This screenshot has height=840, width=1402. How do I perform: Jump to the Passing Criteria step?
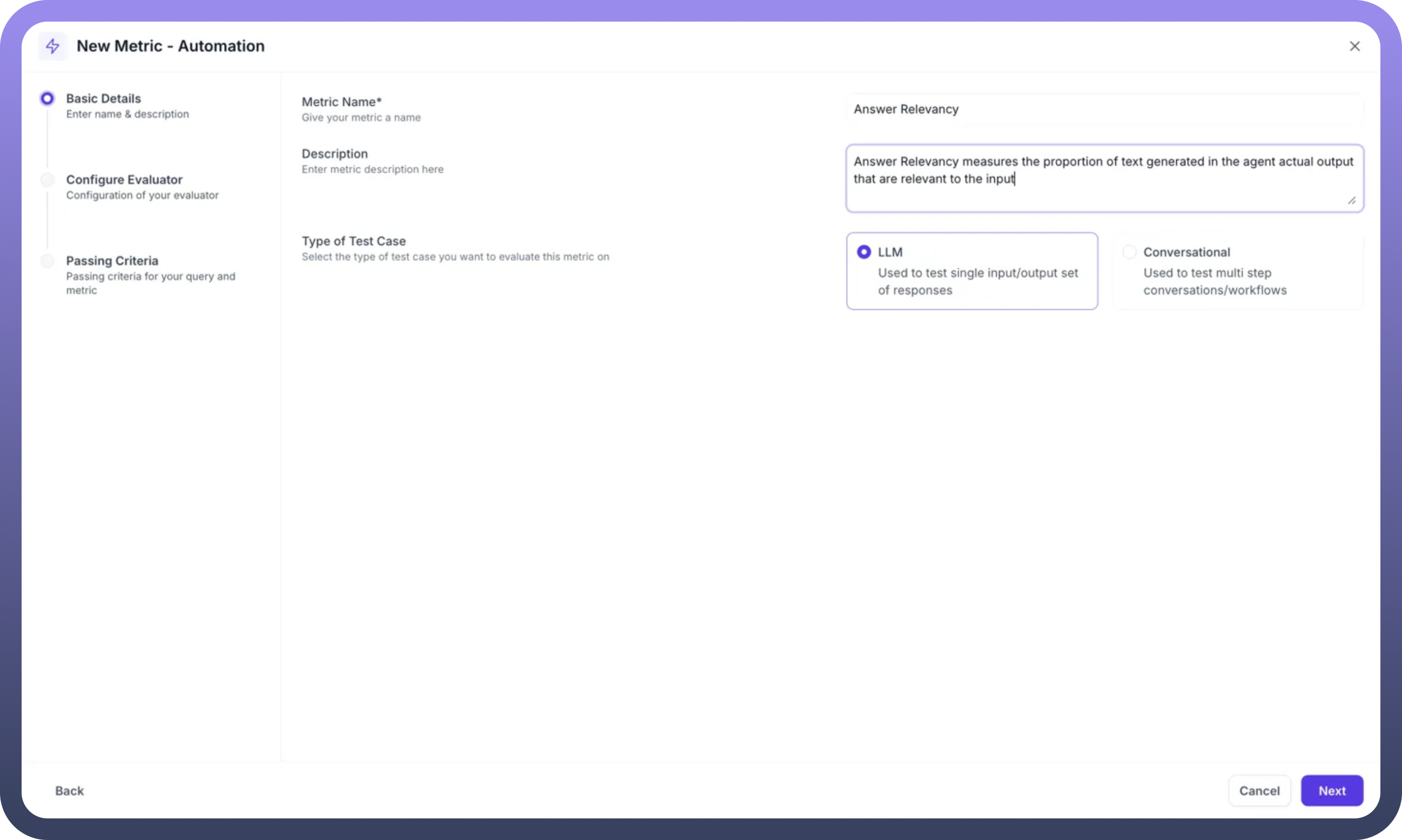pyautogui.click(x=112, y=261)
